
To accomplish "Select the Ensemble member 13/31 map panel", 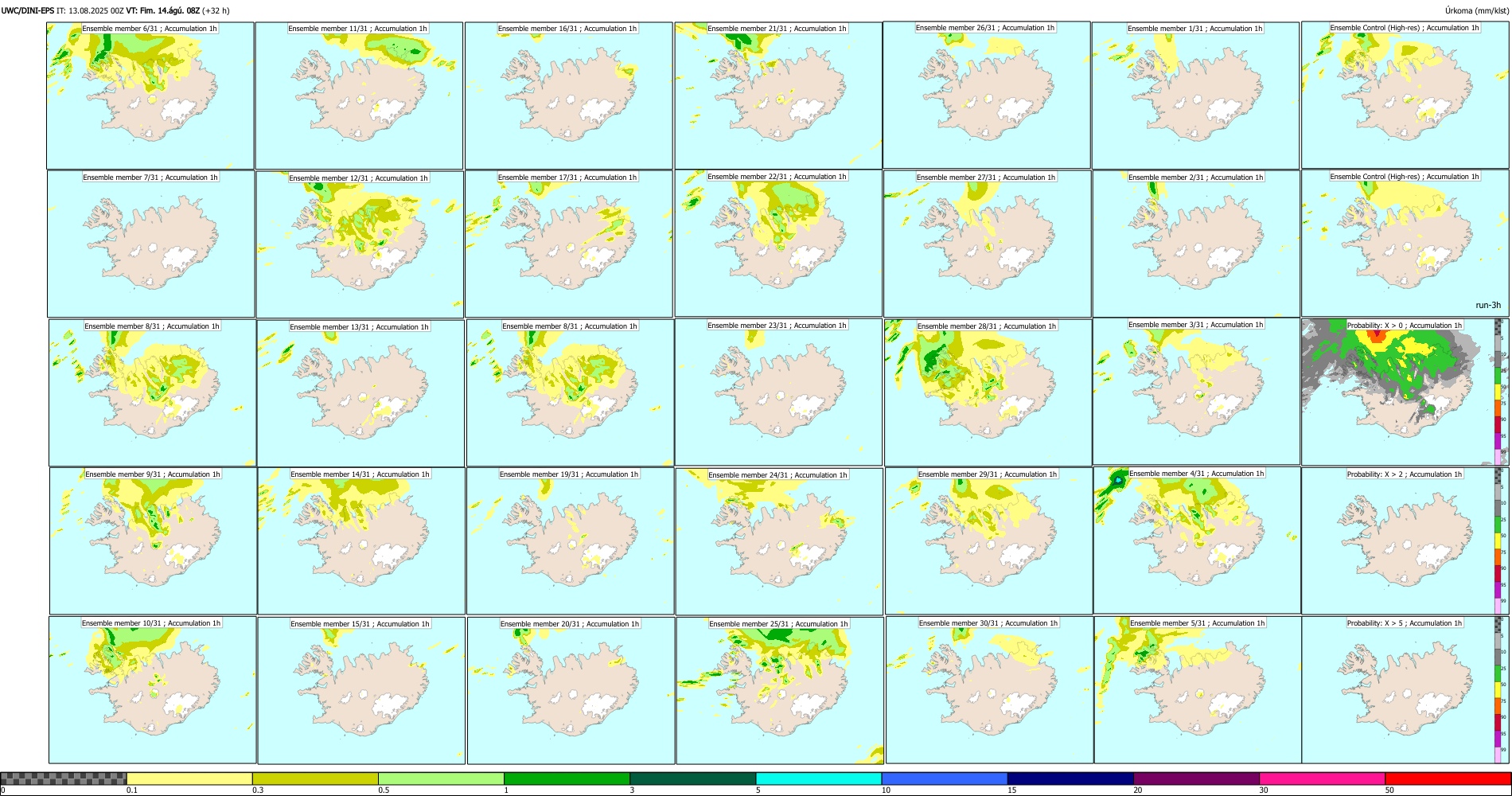I will 360,393.
